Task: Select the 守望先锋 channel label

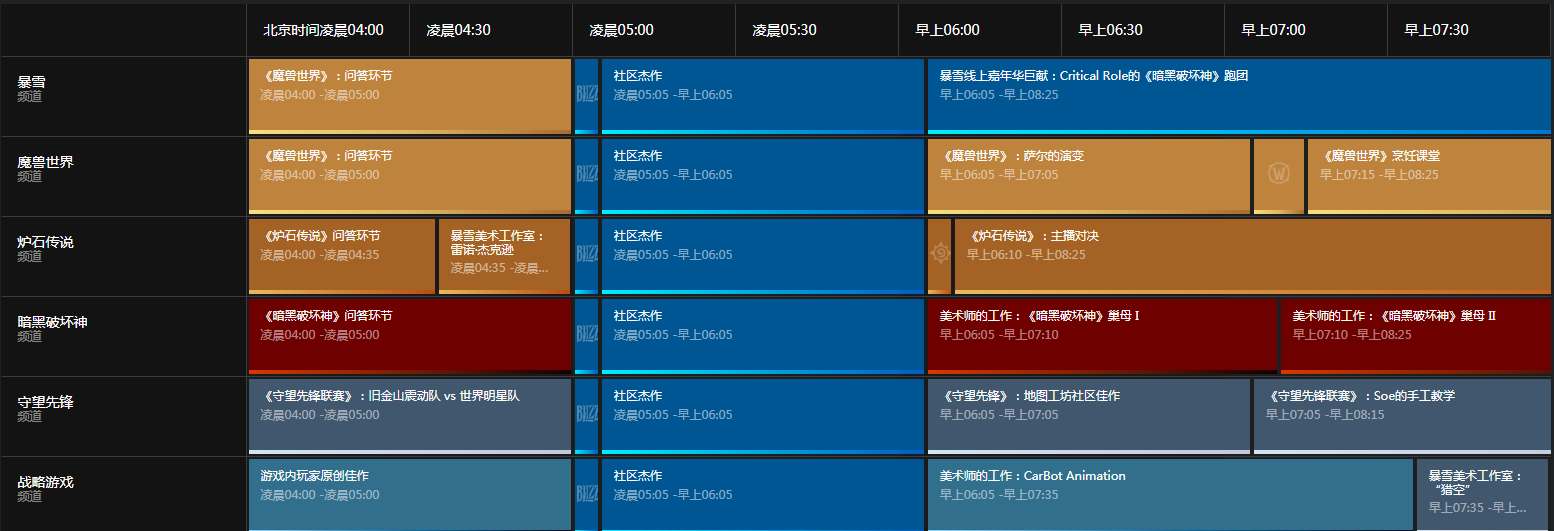Action: (45, 402)
